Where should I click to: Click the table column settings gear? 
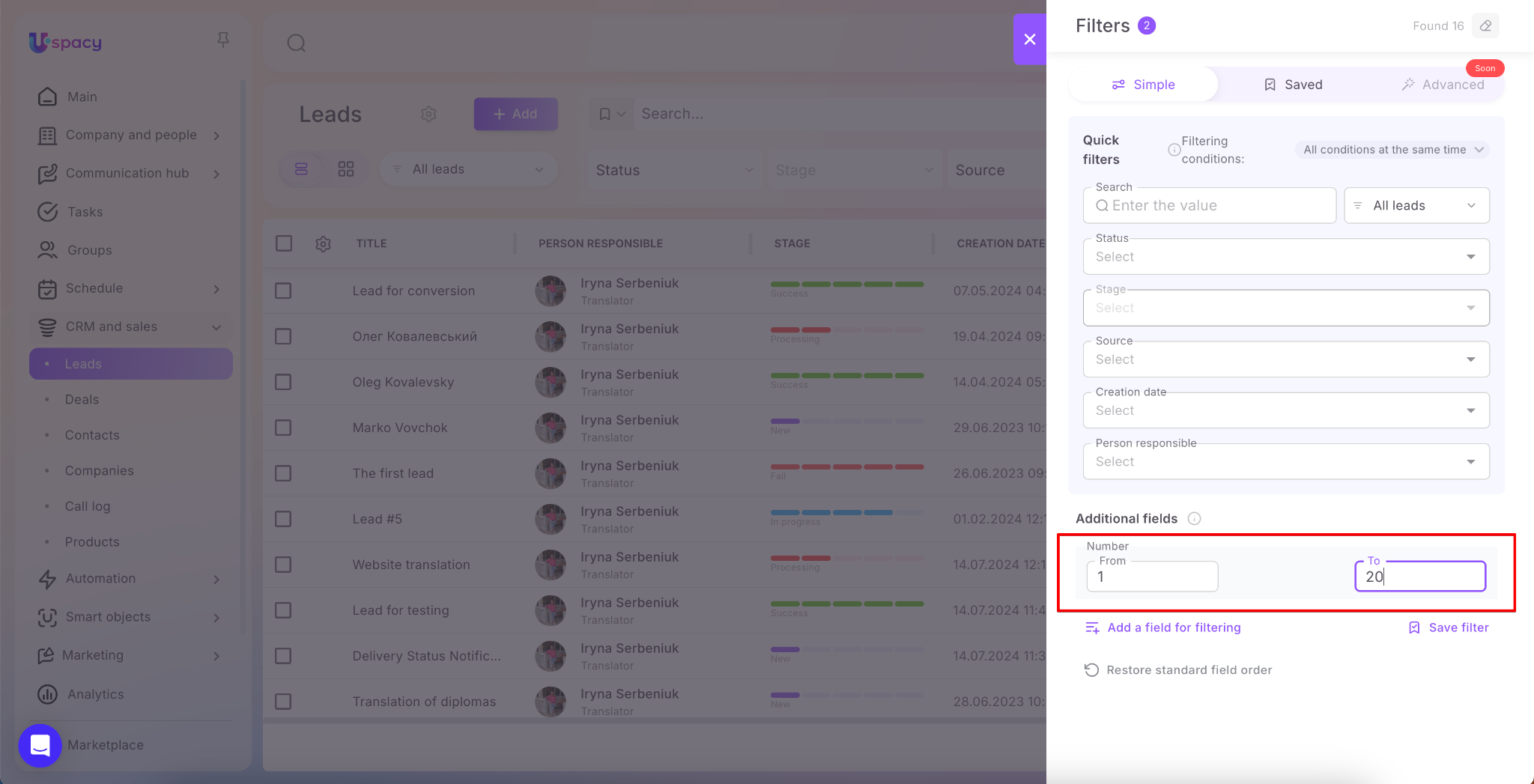pyautogui.click(x=323, y=244)
